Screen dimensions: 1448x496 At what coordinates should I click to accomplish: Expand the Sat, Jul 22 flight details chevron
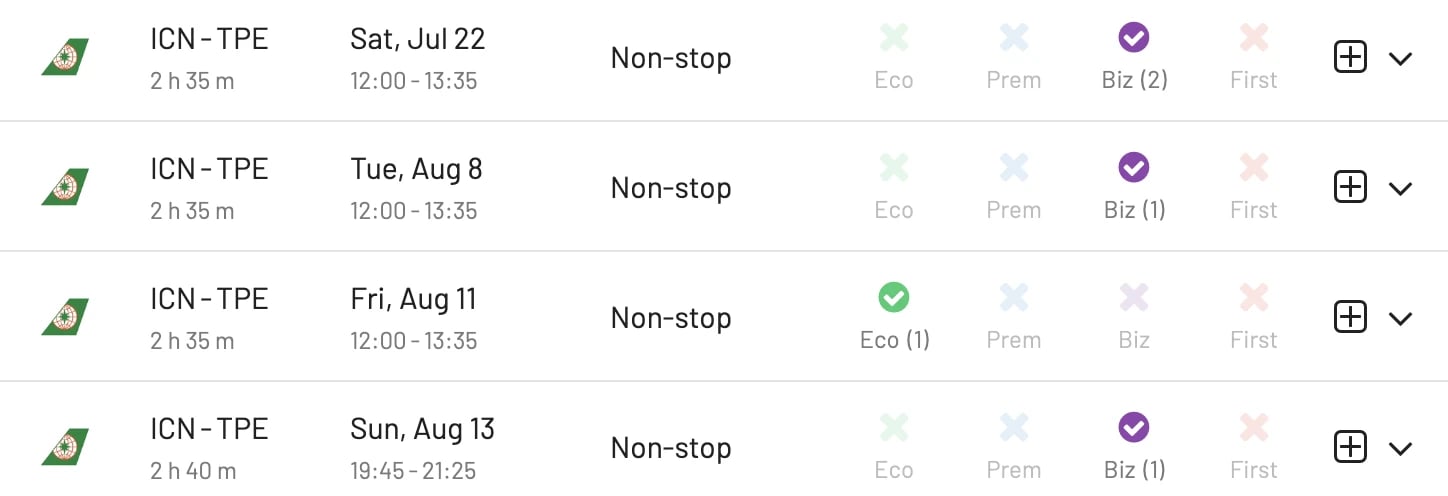[x=1400, y=59]
